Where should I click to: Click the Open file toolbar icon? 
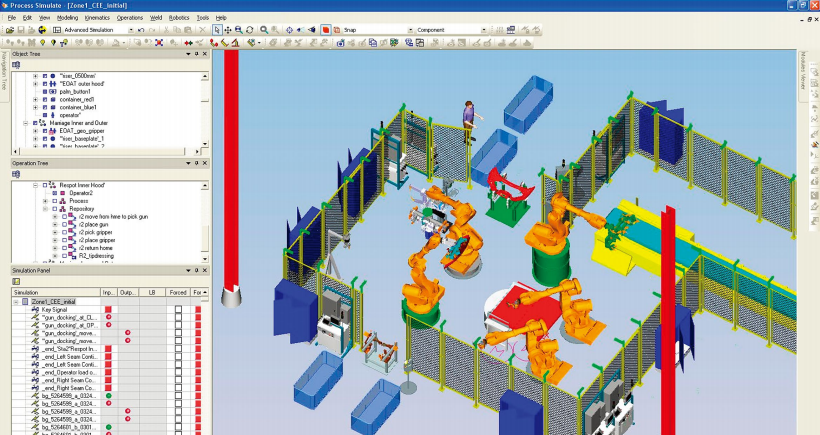pos(10,30)
